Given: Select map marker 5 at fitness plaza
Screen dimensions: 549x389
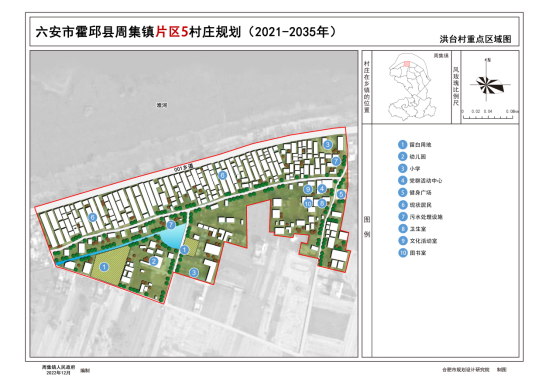Looking at the screenshot, I should [x=341, y=194].
